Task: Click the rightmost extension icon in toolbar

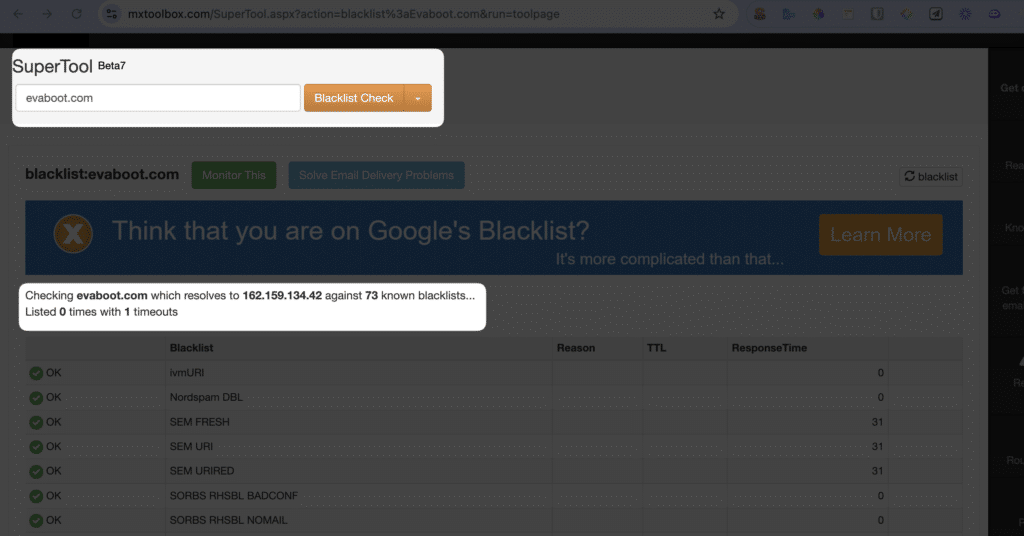Action: pyautogui.click(x=995, y=14)
